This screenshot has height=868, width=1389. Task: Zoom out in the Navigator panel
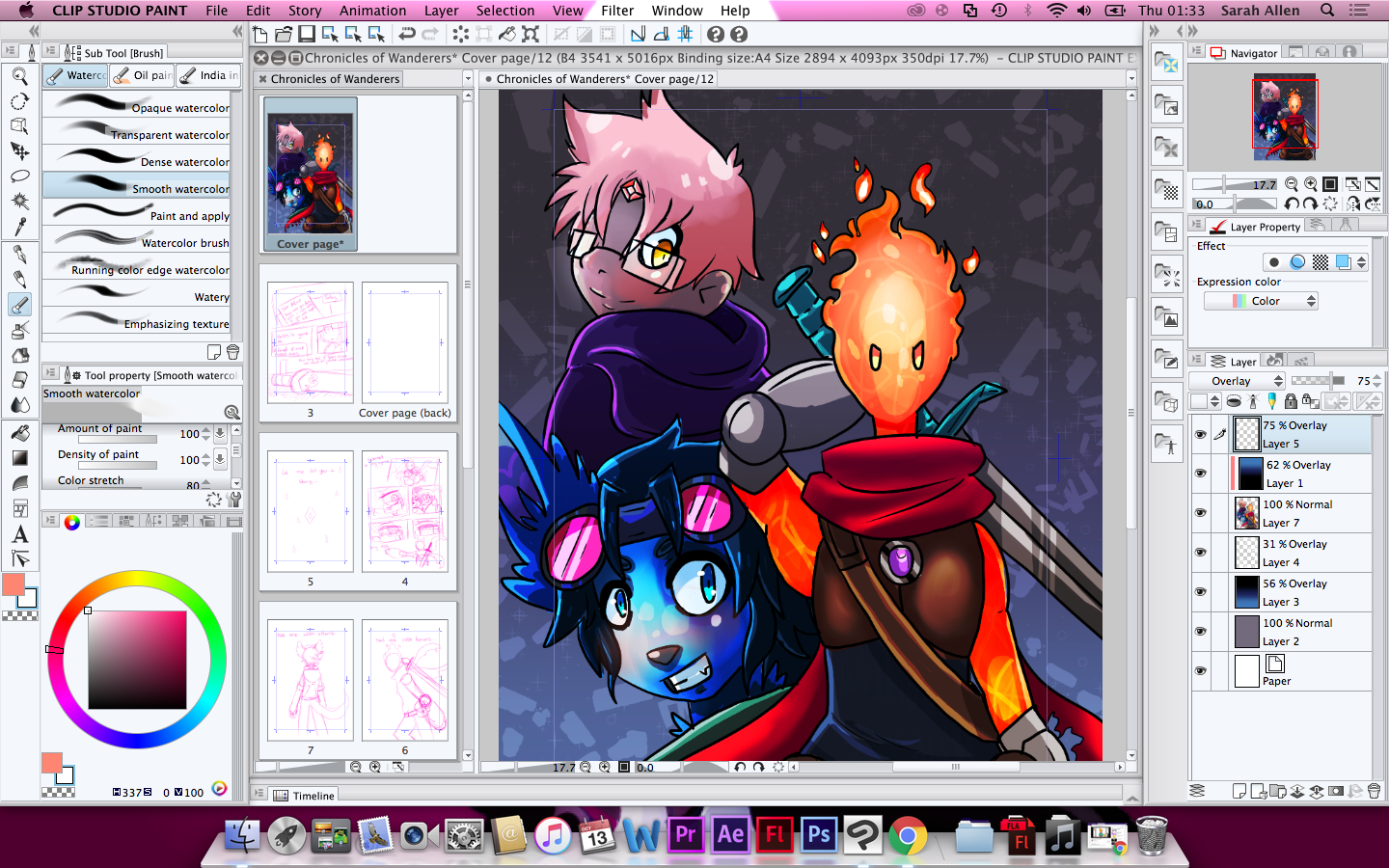point(1292,184)
